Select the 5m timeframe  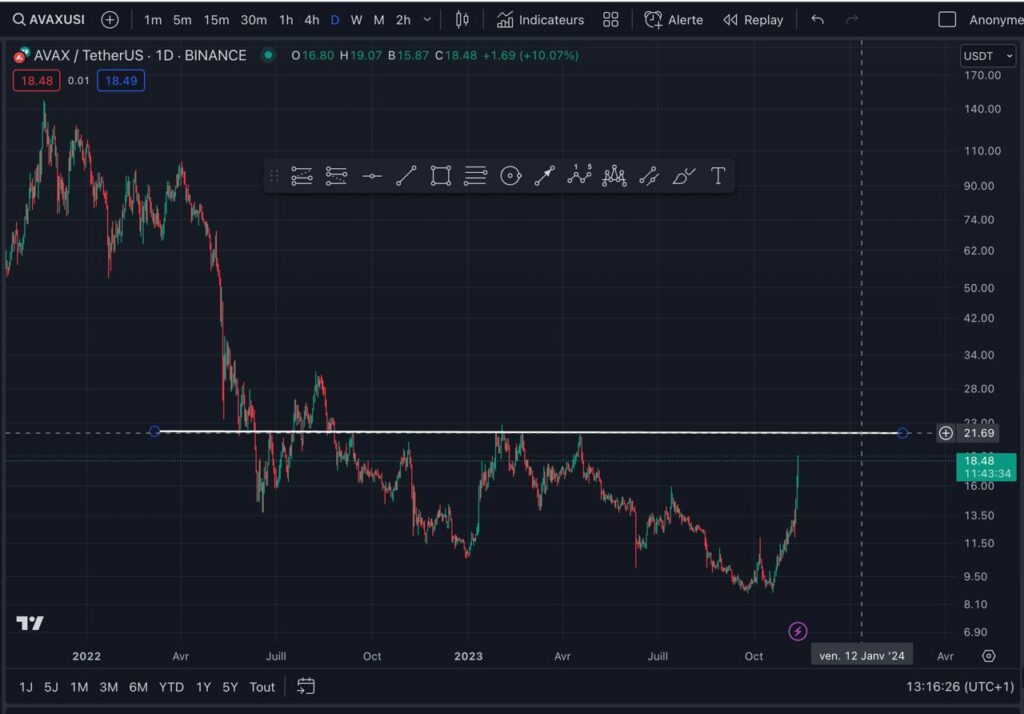(182, 20)
